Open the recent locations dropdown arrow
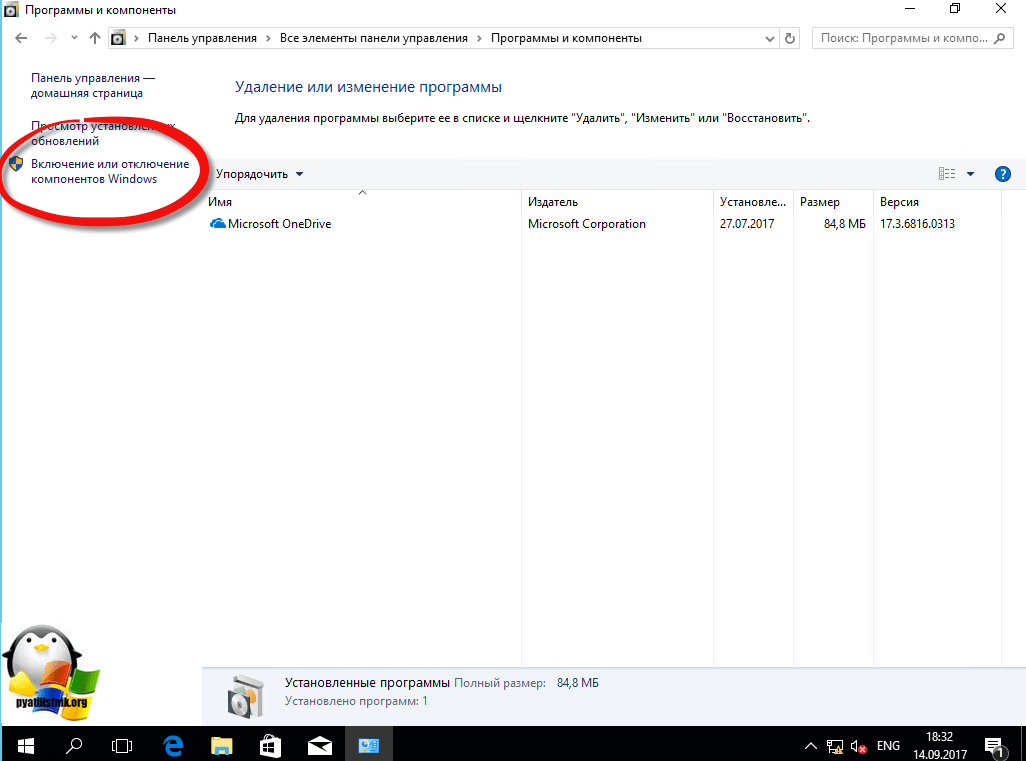This screenshot has width=1026, height=761. tap(74, 38)
